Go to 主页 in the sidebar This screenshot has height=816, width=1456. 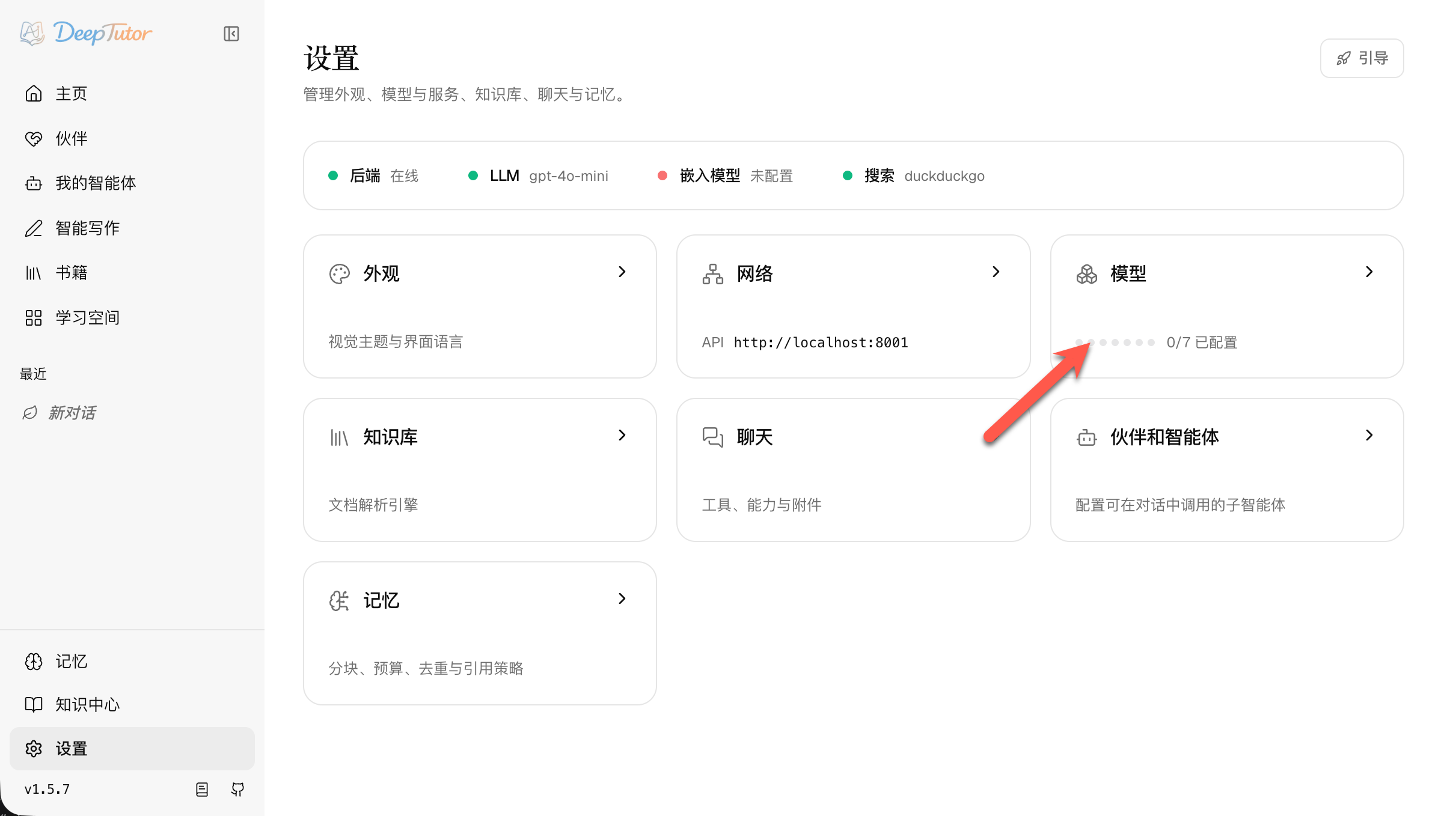pyautogui.click(x=132, y=94)
